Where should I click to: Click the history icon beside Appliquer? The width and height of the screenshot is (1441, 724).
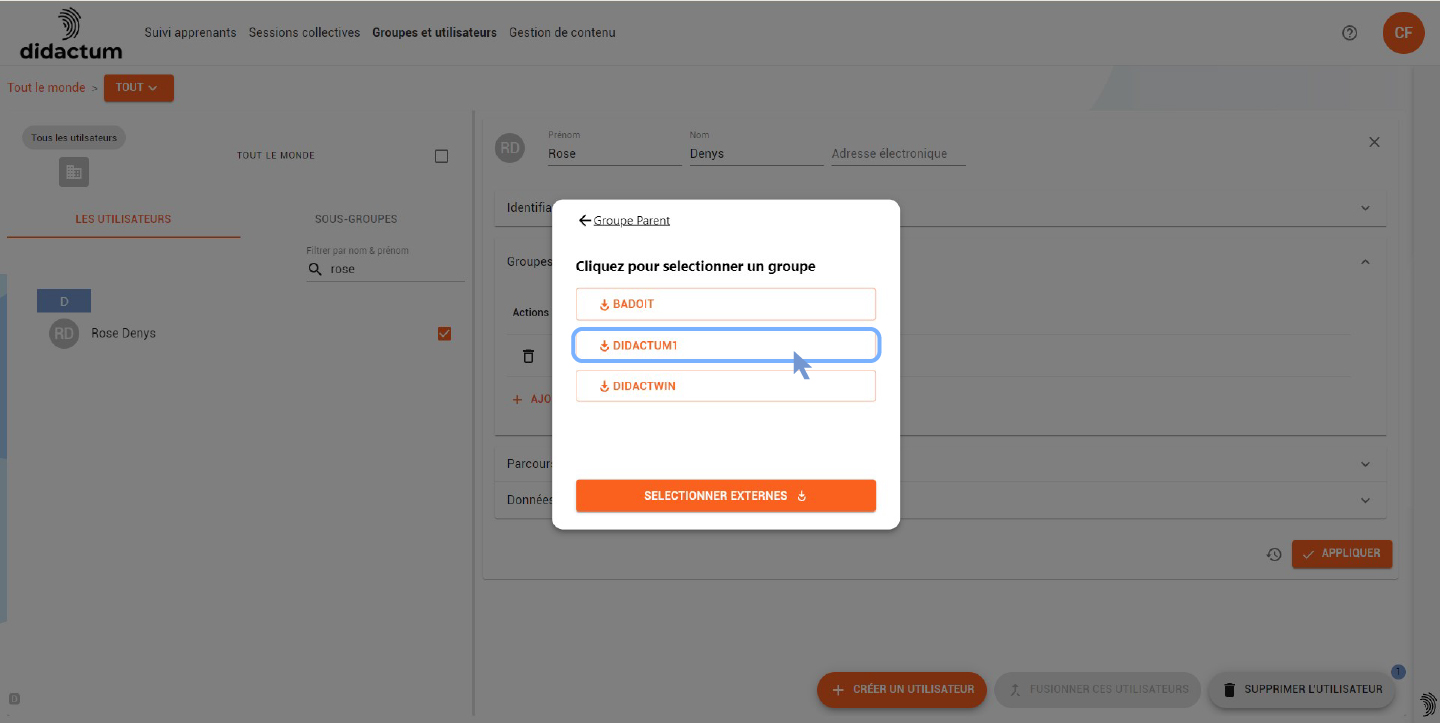coord(1274,554)
